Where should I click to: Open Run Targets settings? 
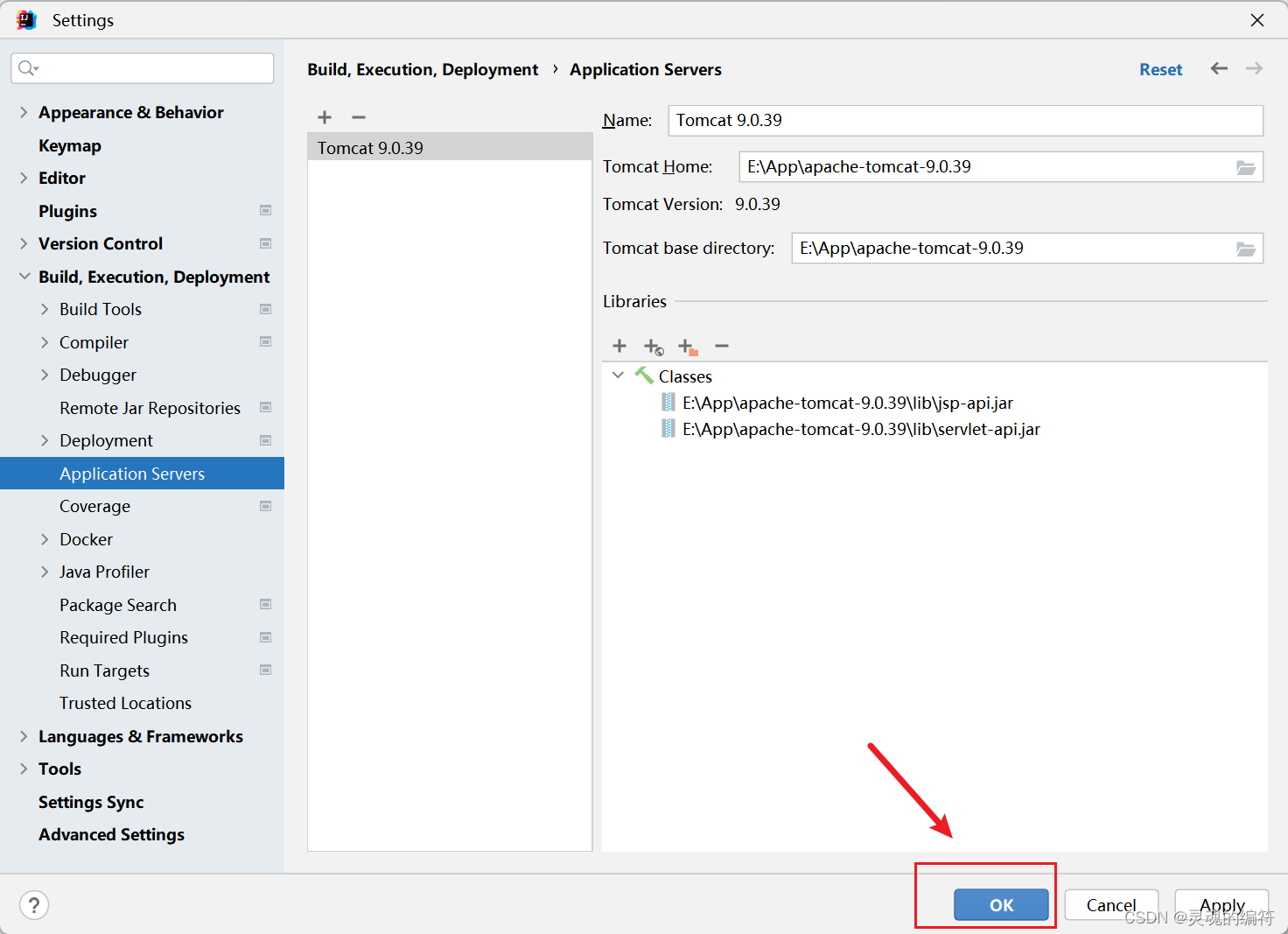(x=104, y=671)
